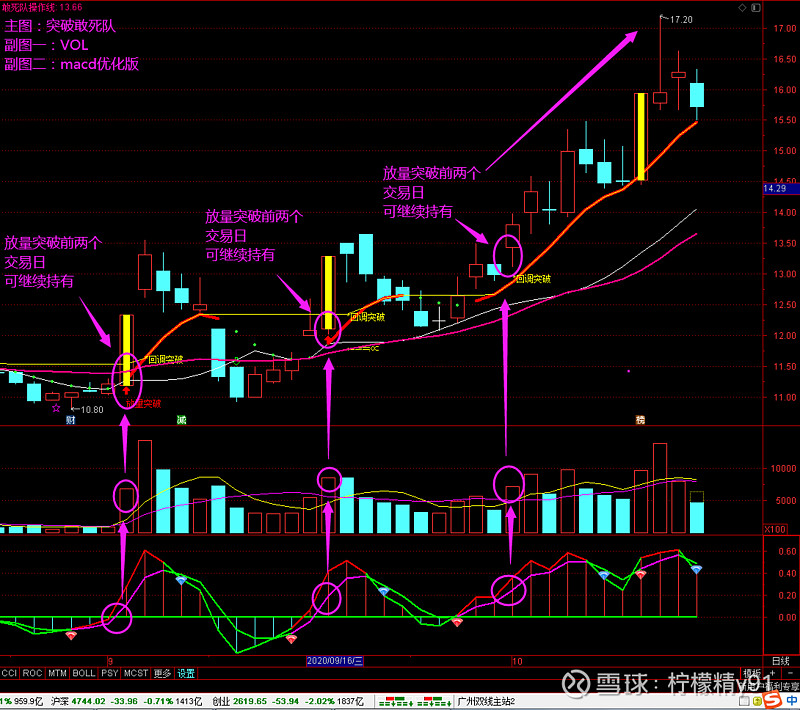Viewport: 800px width, 710px height.
Task: Open the 减 info marker under the candles
Action: [x=181, y=420]
